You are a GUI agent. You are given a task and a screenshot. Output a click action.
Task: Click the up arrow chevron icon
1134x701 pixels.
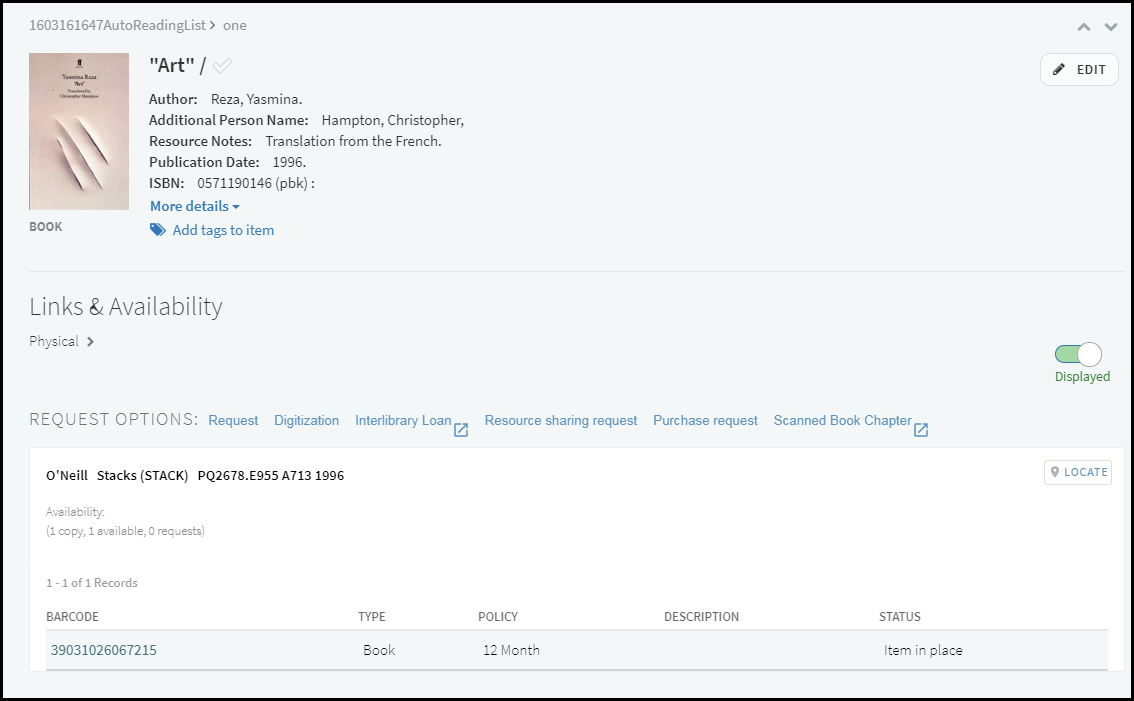click(x=1084, y=28)
